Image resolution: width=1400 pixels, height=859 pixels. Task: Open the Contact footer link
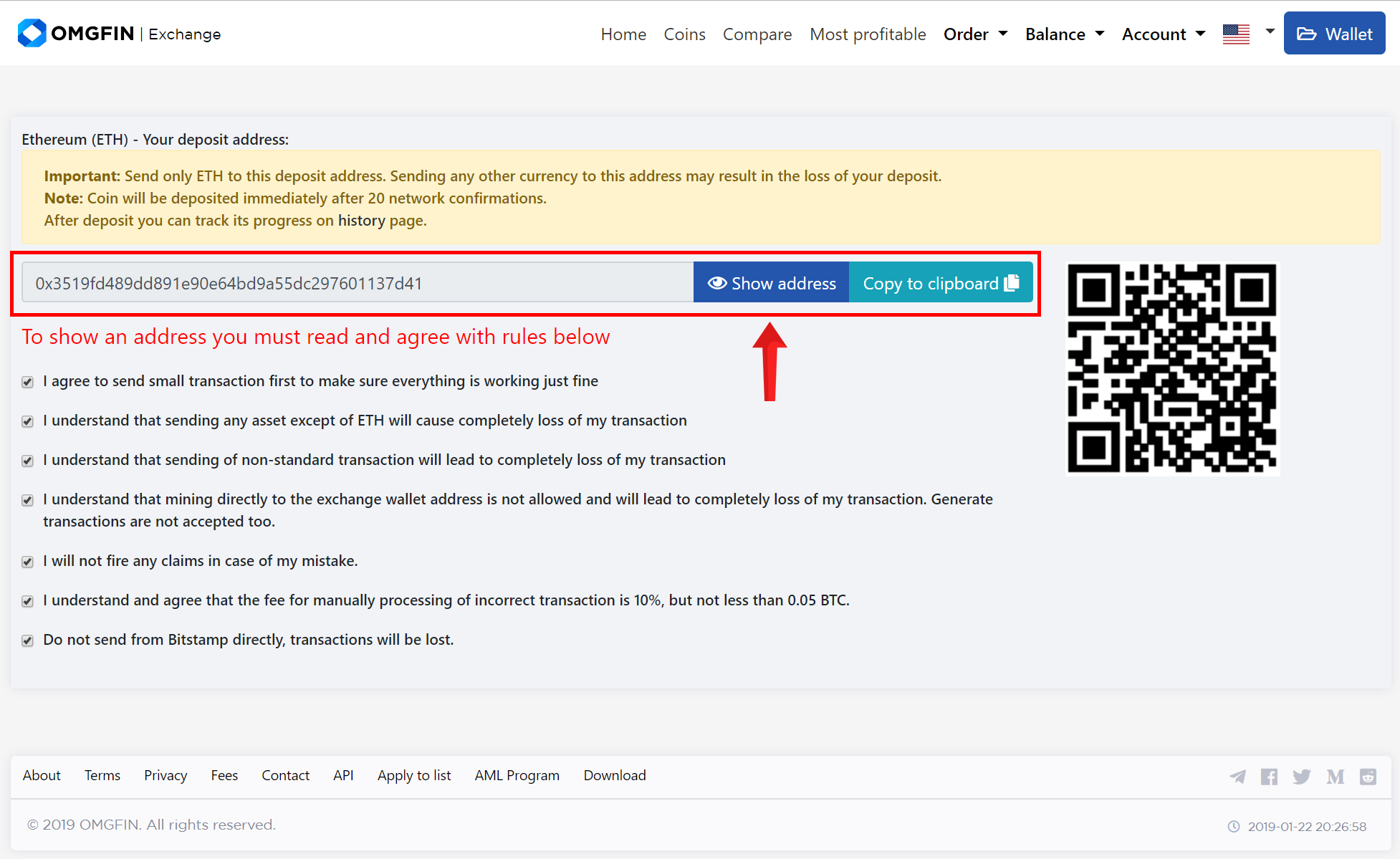point(285,775)
